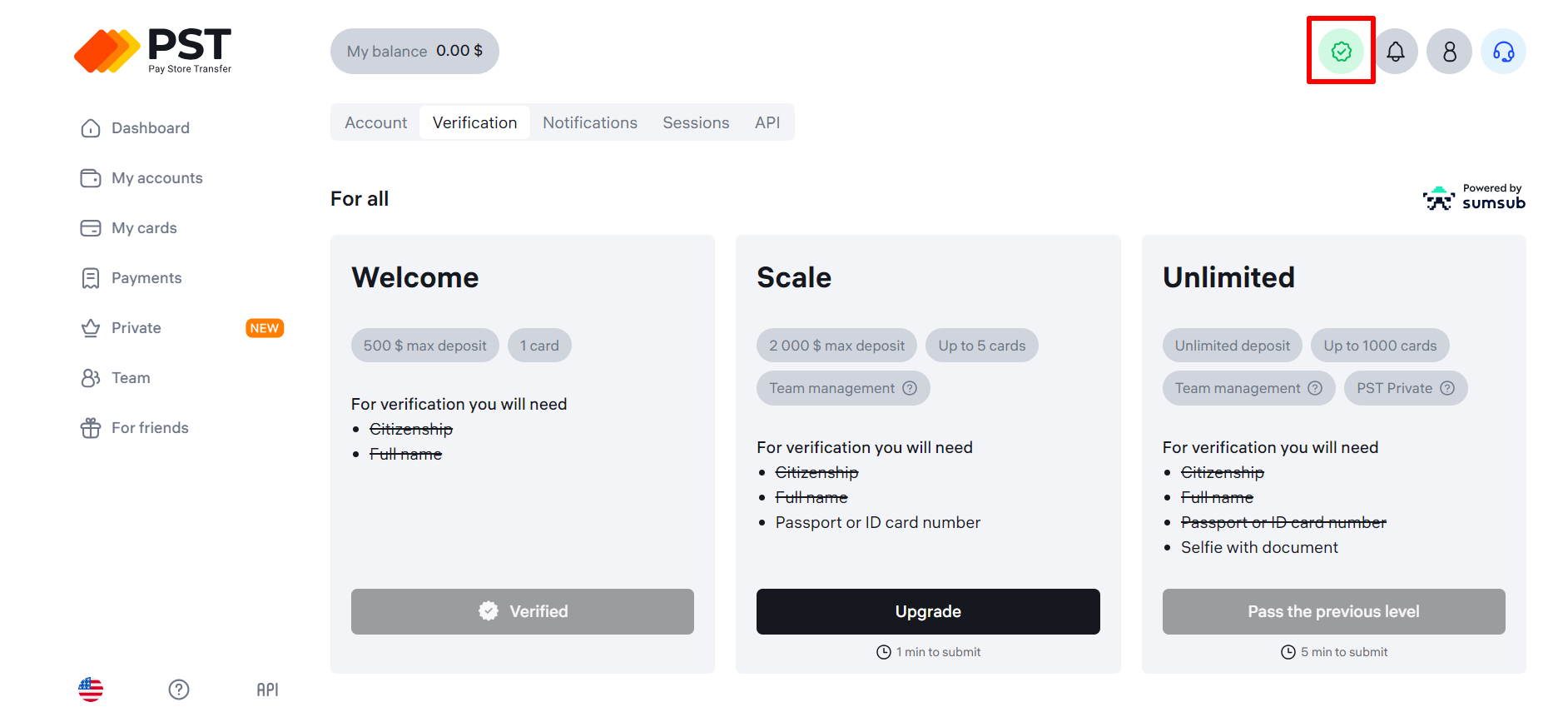
Task: Click the green verification badge icon
Action: 1341,52
